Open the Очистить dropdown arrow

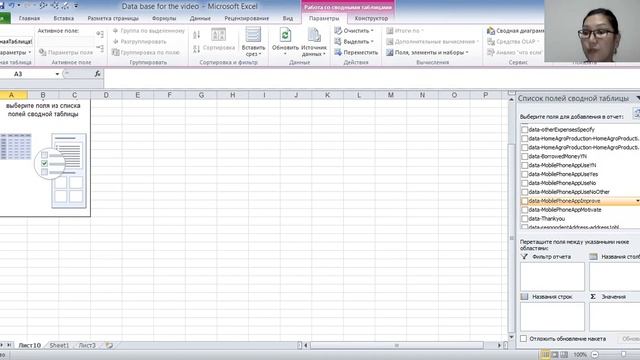pos(372,31)
